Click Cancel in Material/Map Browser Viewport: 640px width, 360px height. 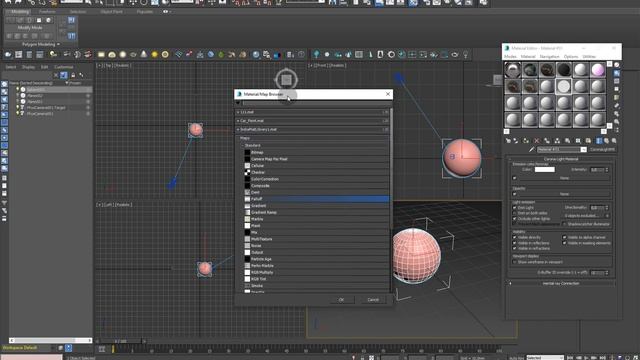click(373, 300)
